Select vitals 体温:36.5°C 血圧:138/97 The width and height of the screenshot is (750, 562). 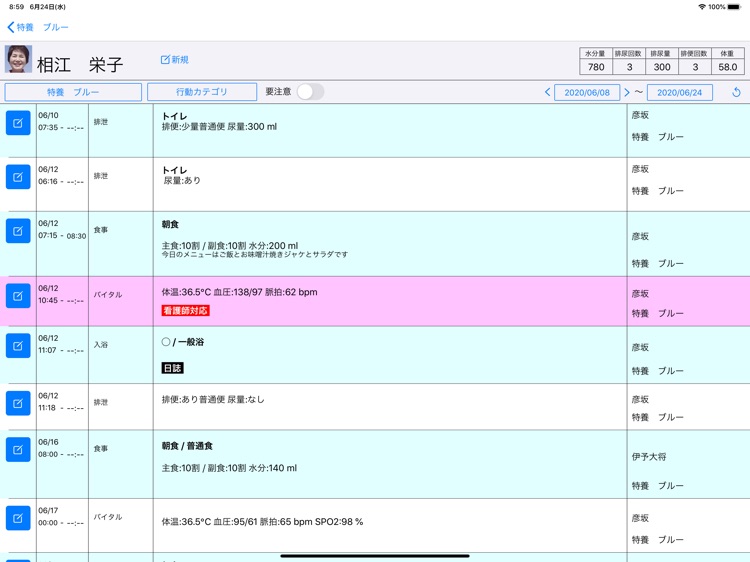coord(240,292)
